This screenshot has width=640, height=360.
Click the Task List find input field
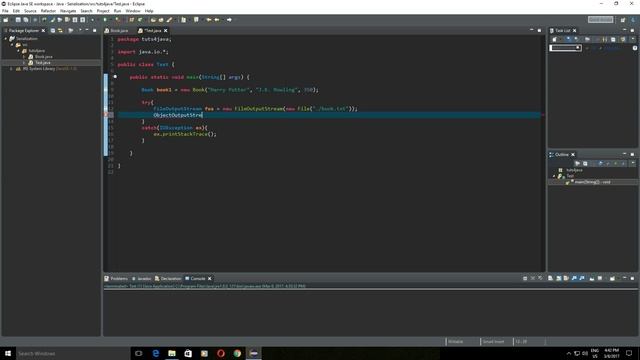point(565,48)
